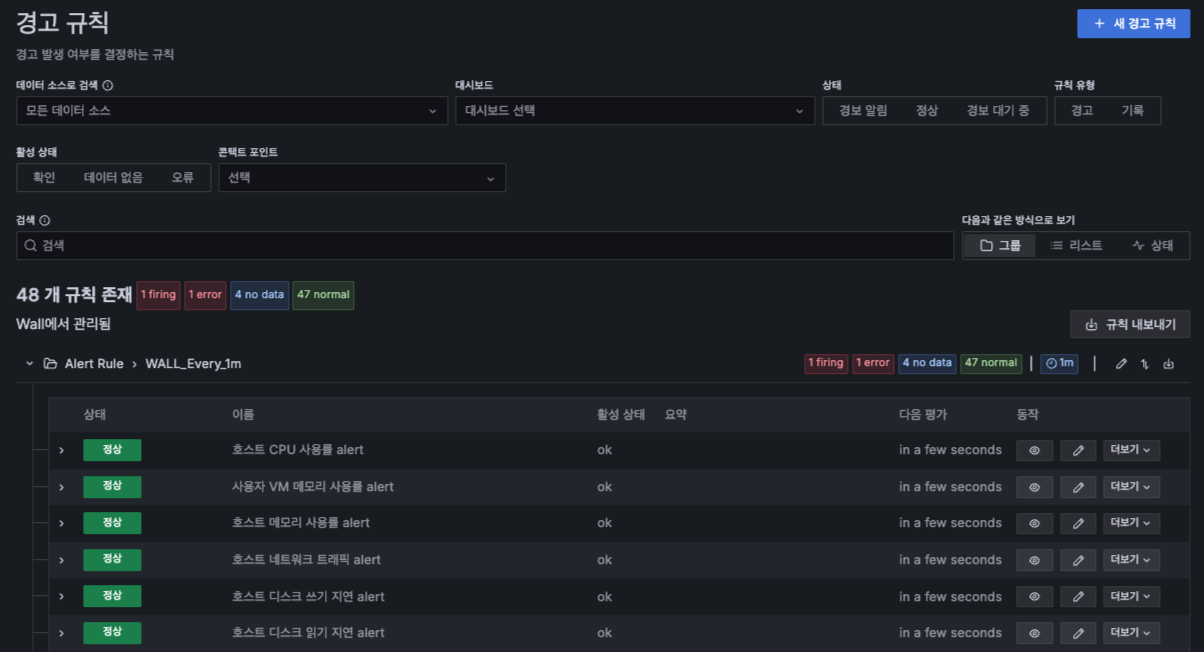View the 호스트 CPU 사용률 alert rule

(x=1034, y=450)
